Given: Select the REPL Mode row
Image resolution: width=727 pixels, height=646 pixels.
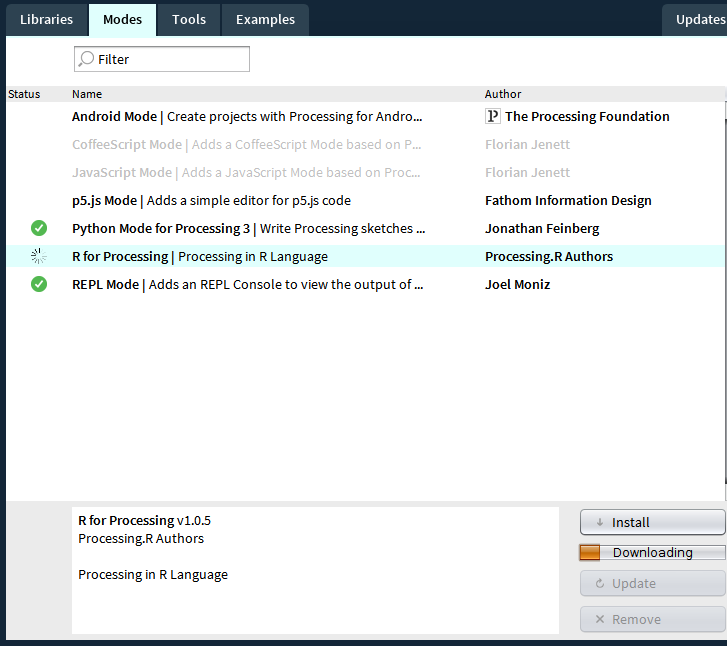Looking at the screenshot, I should coord(365,284).
